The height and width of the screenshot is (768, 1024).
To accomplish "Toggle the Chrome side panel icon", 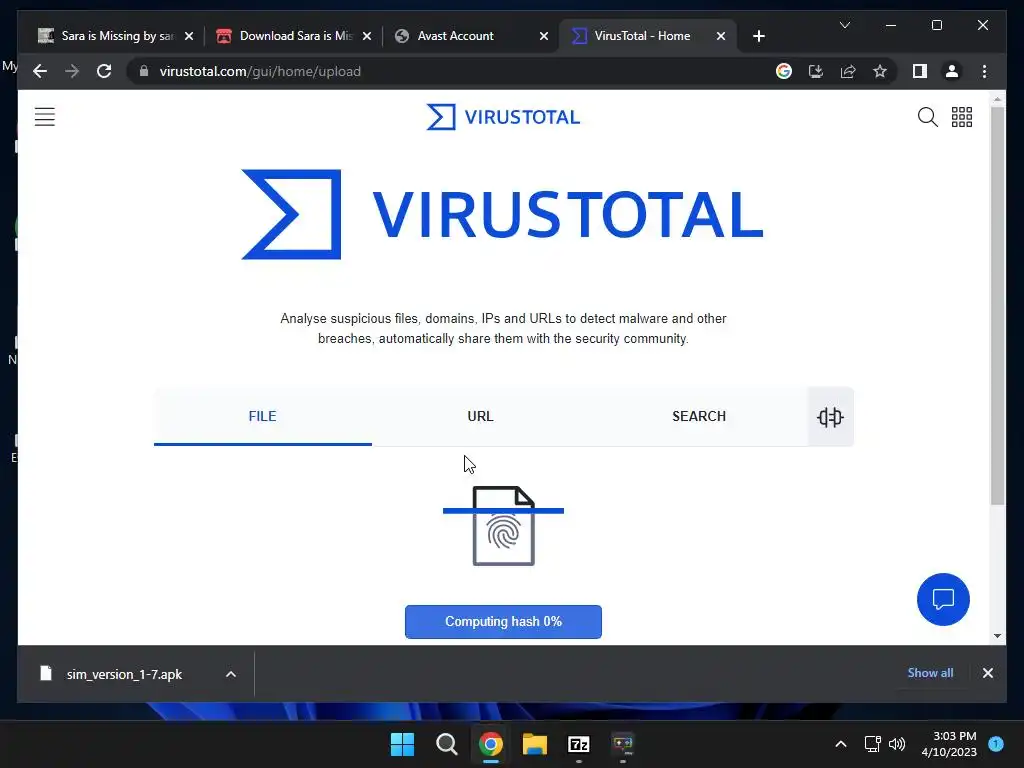I will 920,71.
